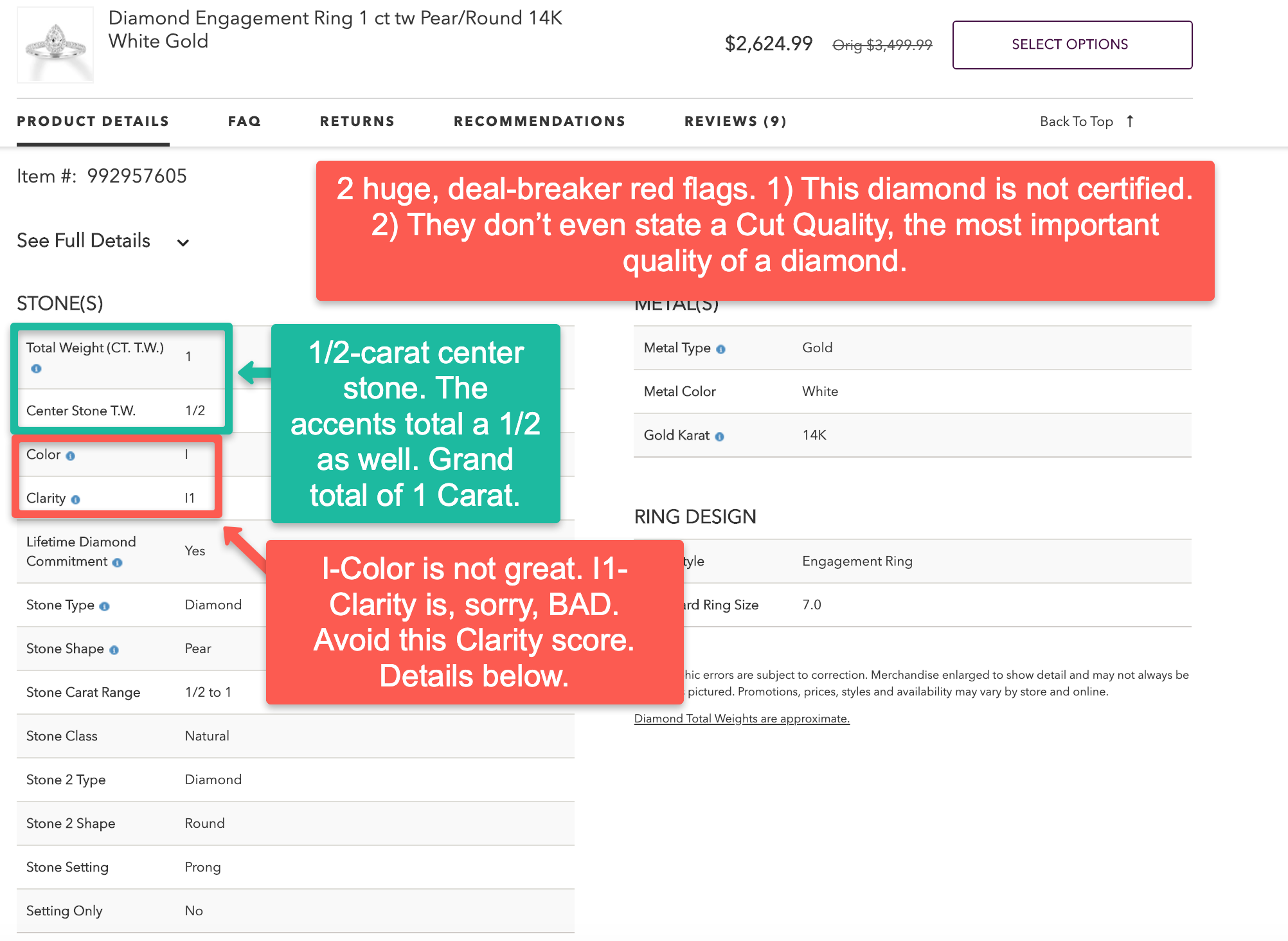Viewport: 1288px width, 941px height.
Task: Click info icon next to Color
Action: [70, 456]
